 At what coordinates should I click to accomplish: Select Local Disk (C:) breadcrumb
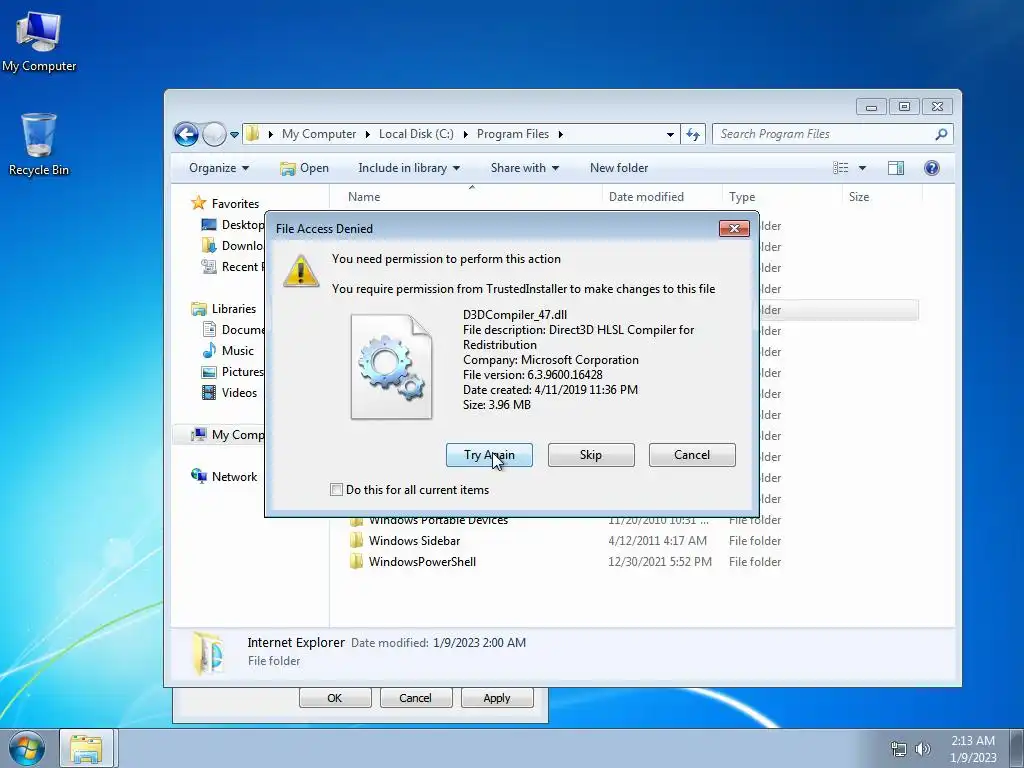click(x=416, y=134)
